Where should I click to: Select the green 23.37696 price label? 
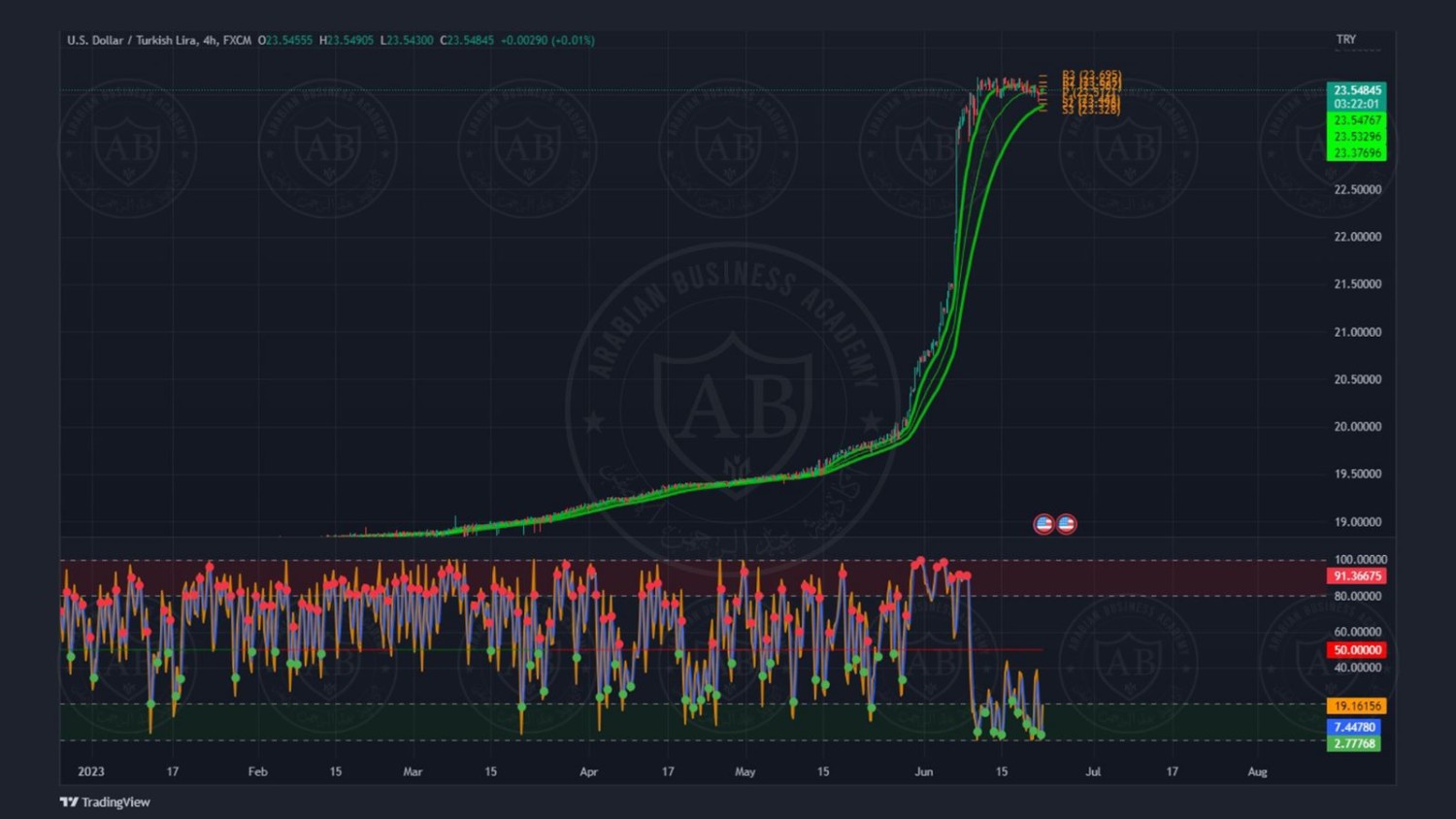coord(1356,153)
